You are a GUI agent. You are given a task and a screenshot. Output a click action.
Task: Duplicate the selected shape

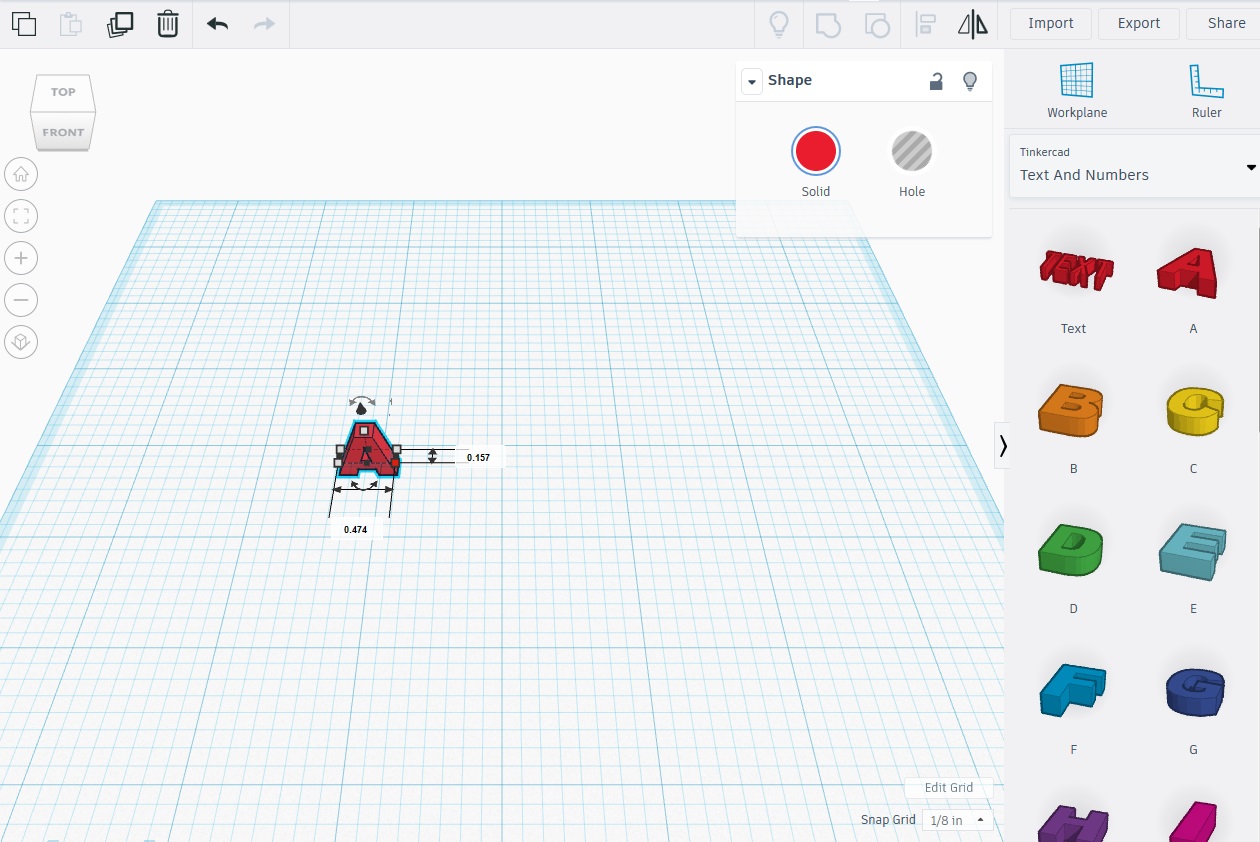120,24
